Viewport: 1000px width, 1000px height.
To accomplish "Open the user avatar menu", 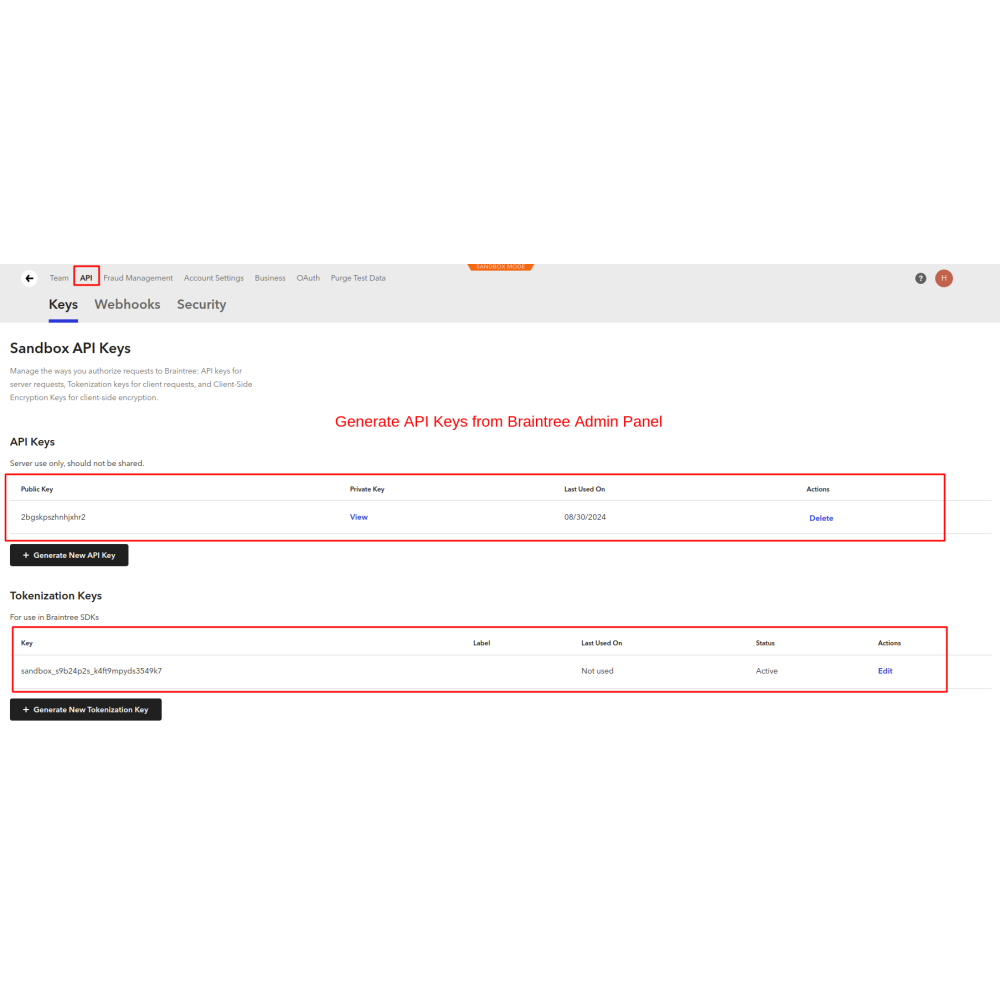I will click(943, 278).
